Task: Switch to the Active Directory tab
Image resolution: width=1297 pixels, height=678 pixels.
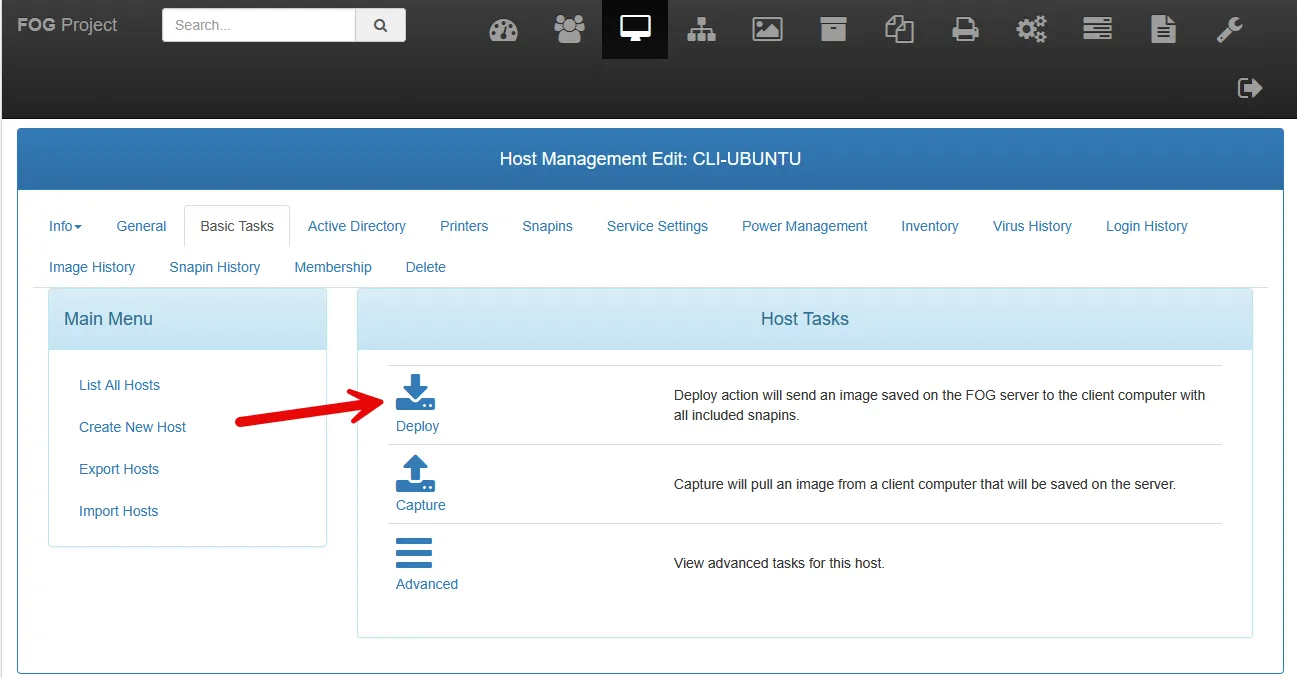Action: [357, 226]
